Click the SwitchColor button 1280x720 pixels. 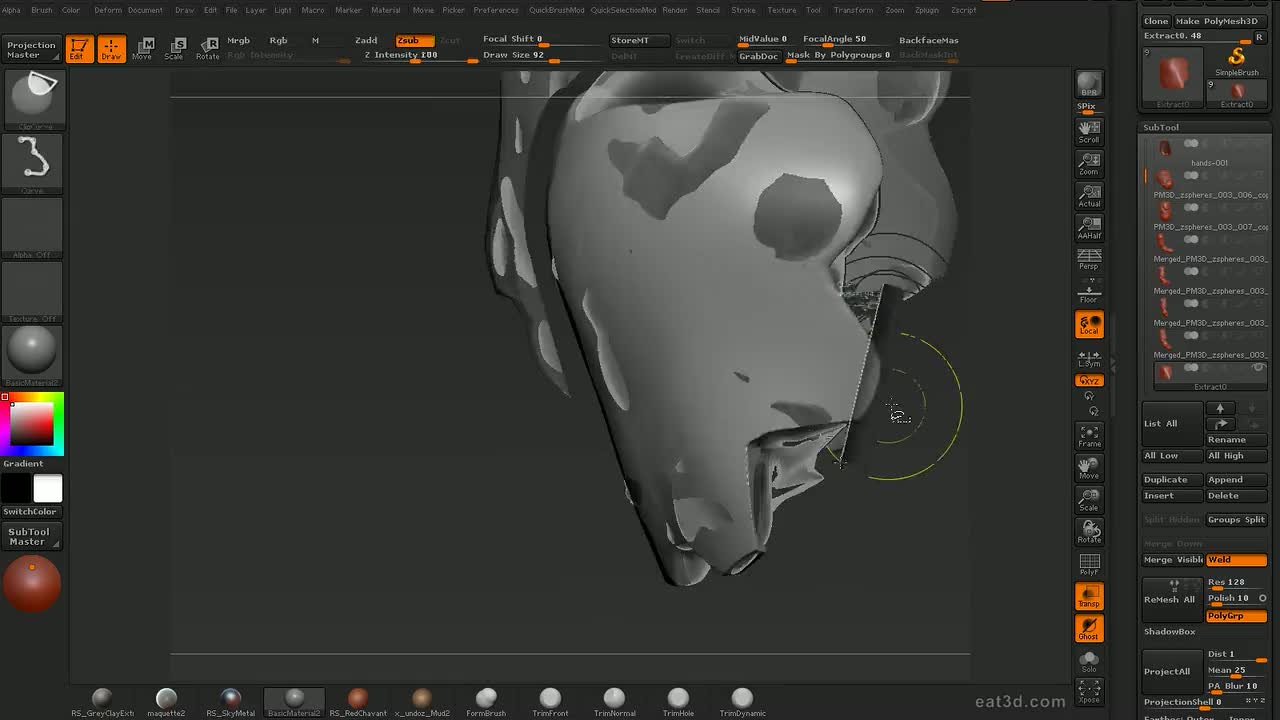coord(30,512)
